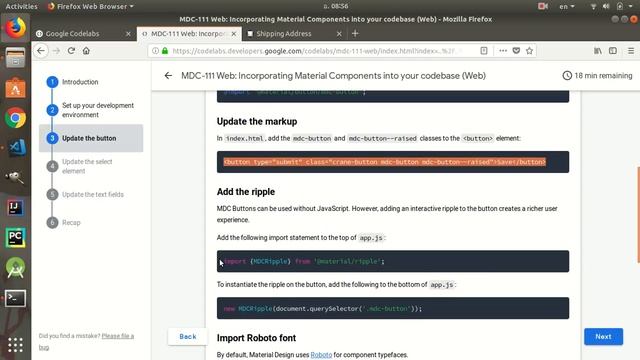
Task: Open PyCharm from the dock
Action: pos(16,238)
